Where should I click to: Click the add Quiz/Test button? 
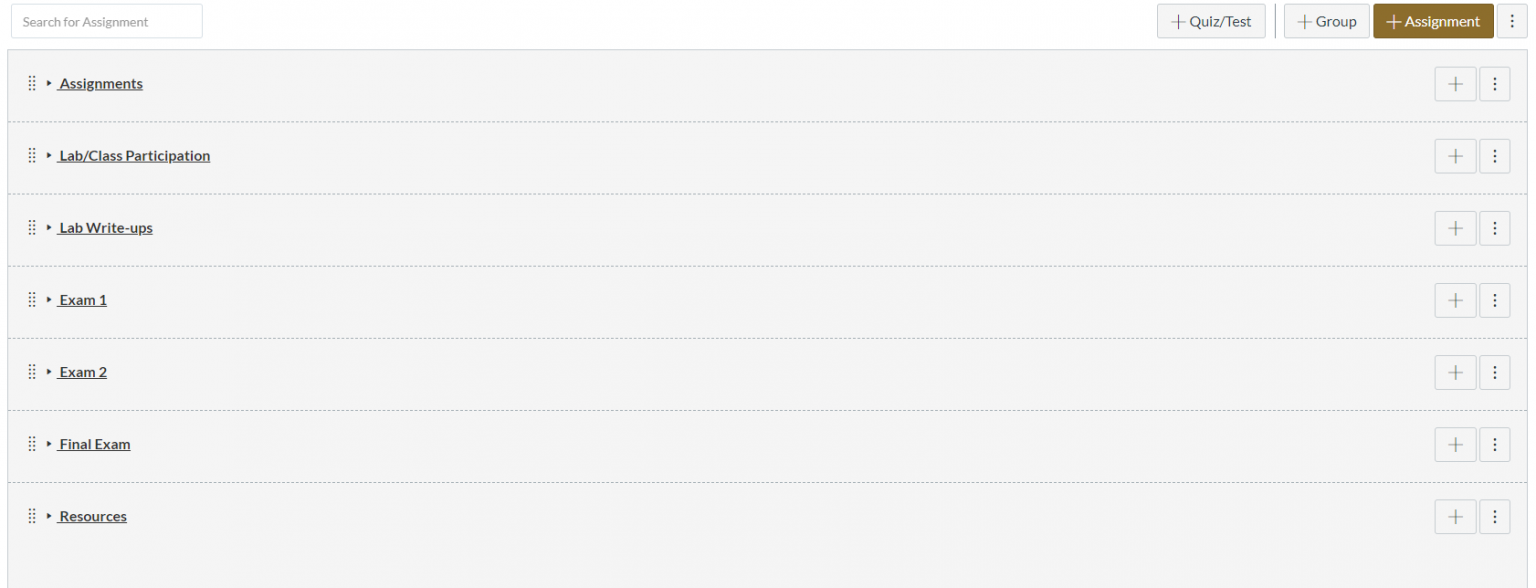(x=1211, y=21)
